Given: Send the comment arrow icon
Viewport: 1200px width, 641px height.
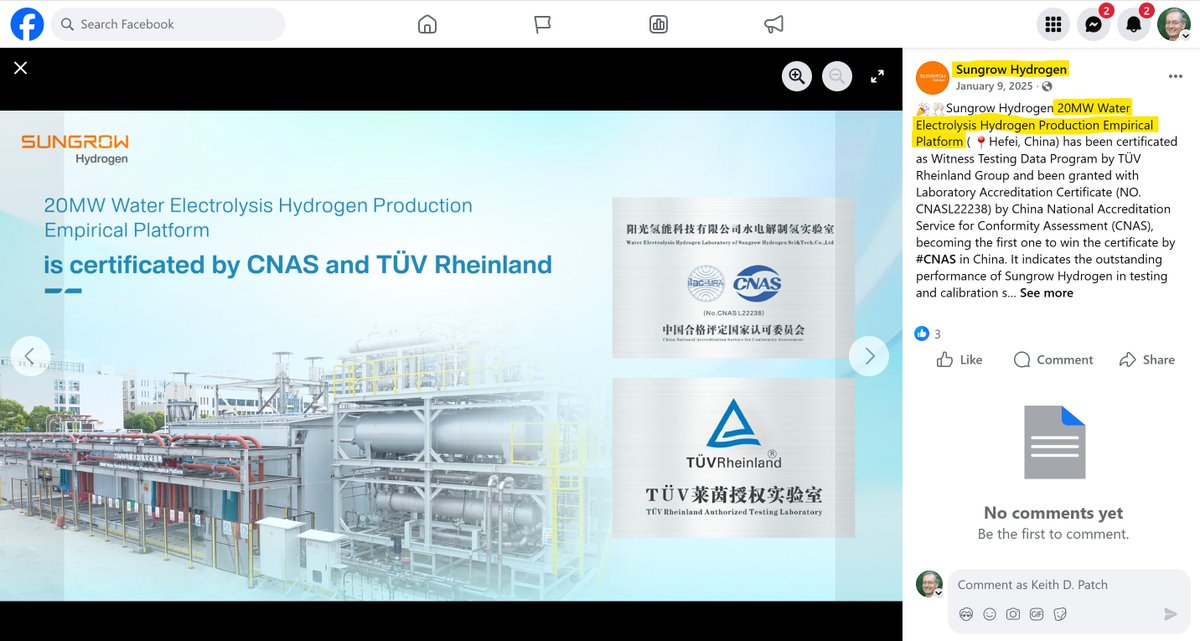Looking at the screenshot, I should [1170, 614].
